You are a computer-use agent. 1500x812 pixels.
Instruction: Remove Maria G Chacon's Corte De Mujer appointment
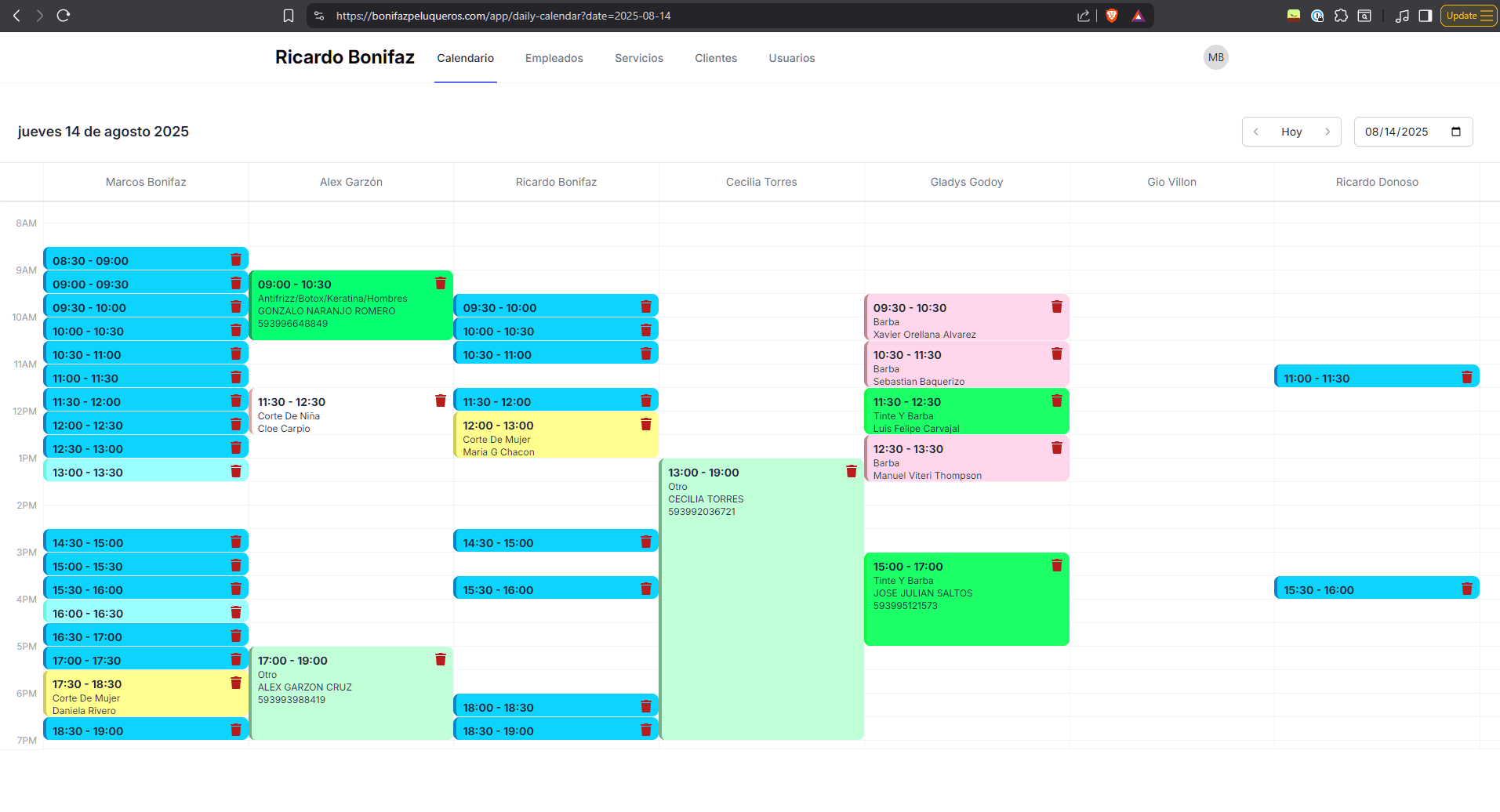tap(645, 424)
